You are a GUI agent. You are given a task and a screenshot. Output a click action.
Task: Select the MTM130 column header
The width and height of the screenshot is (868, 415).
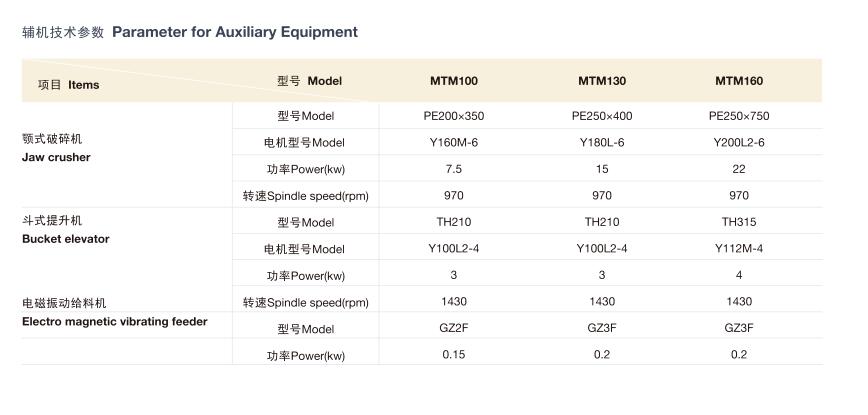602,81
